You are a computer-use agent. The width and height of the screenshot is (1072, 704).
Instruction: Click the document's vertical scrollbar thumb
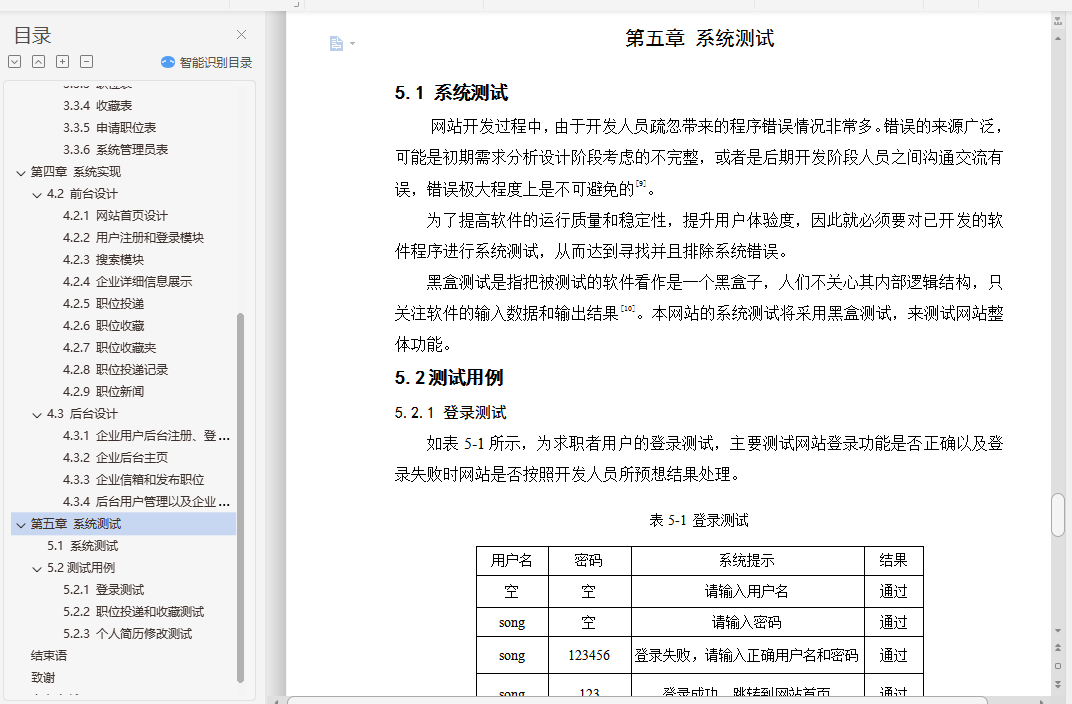pos(1058,515)
